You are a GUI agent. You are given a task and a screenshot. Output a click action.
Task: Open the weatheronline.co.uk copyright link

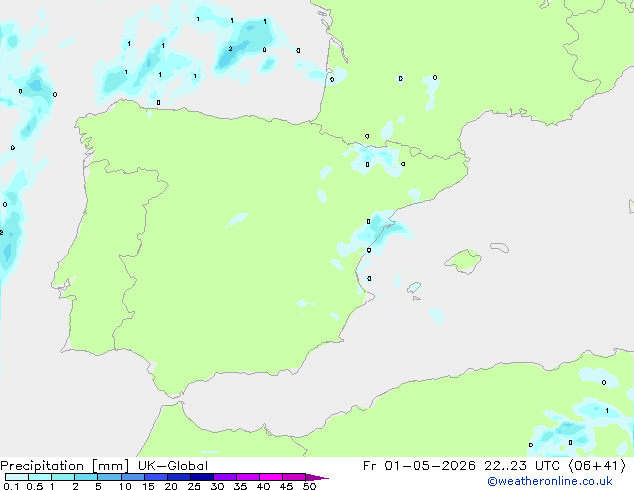click(x=550, y=481)
